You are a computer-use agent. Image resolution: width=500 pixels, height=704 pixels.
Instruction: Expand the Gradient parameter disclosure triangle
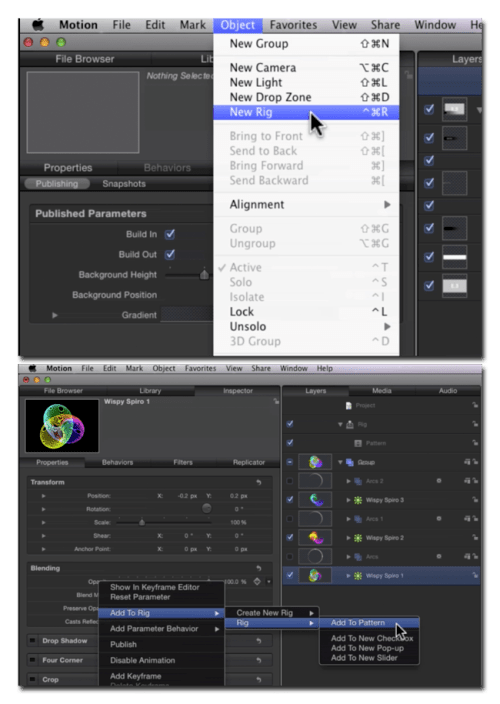(55, 315)
